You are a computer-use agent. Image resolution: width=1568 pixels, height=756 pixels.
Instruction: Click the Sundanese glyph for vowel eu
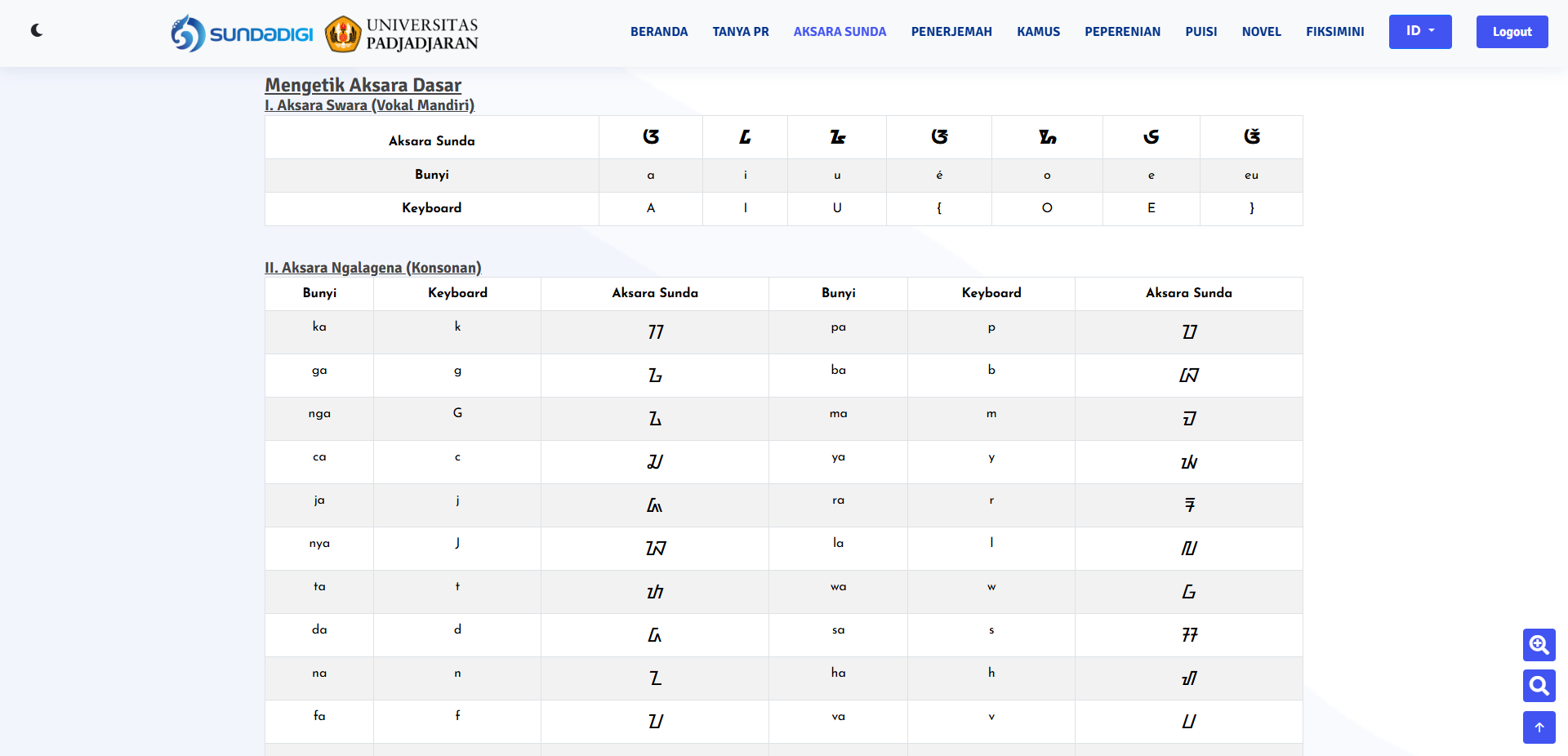pyautogui.click(x=1252, y=136)
